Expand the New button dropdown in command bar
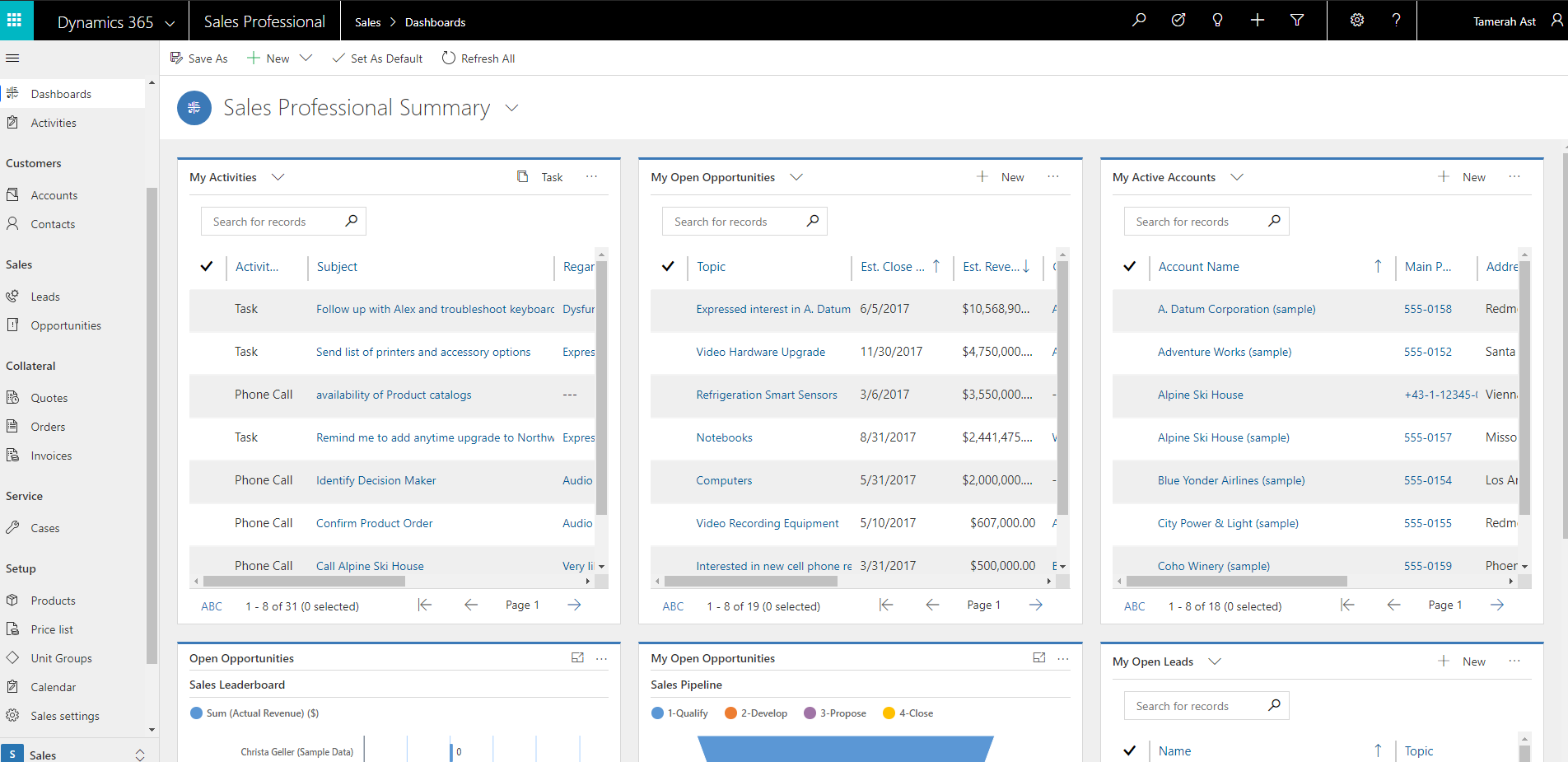This screenshot has height=762, width=1568. click(306, 58)
